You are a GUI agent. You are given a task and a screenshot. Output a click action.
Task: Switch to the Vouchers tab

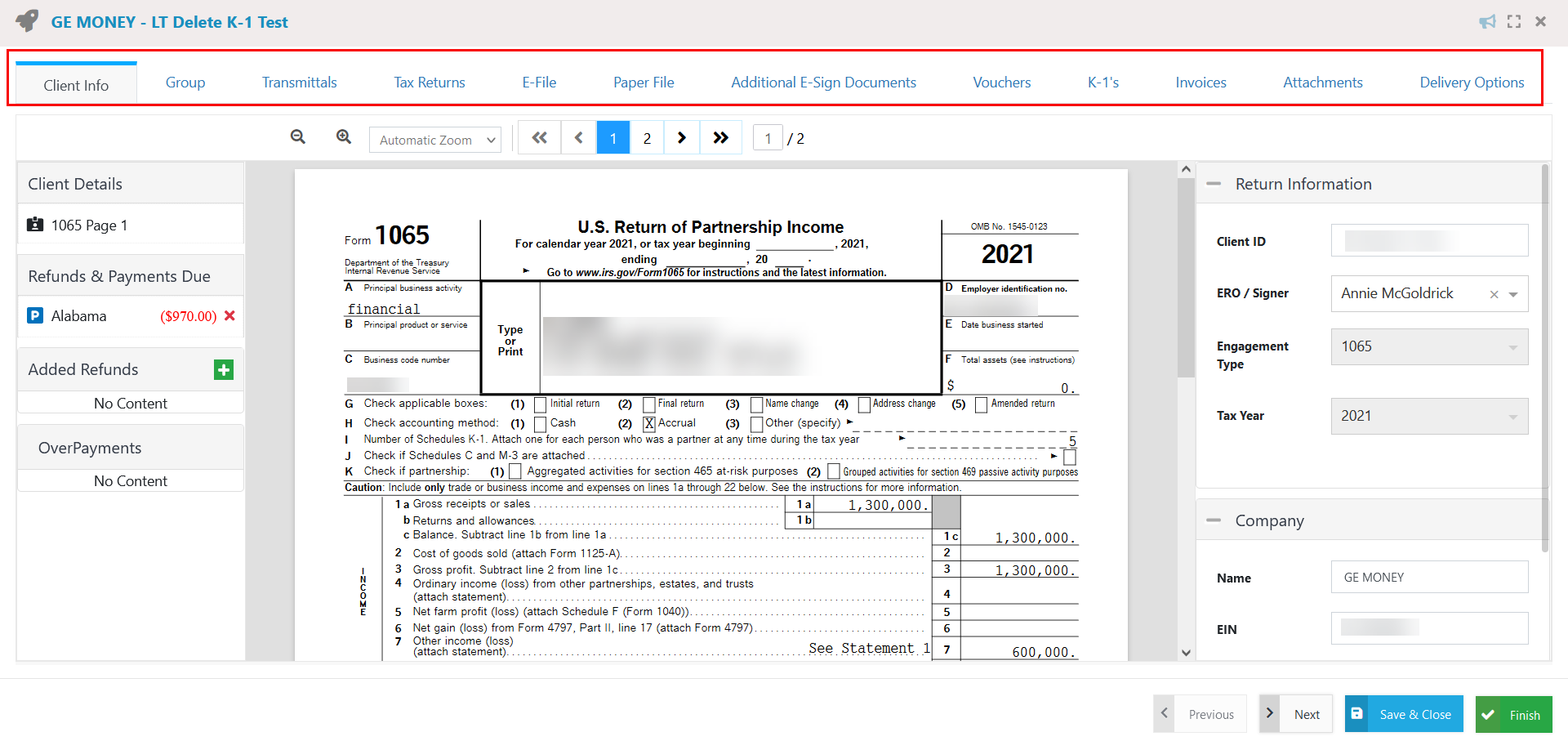pyautogui.click(x=1001, y=82)
